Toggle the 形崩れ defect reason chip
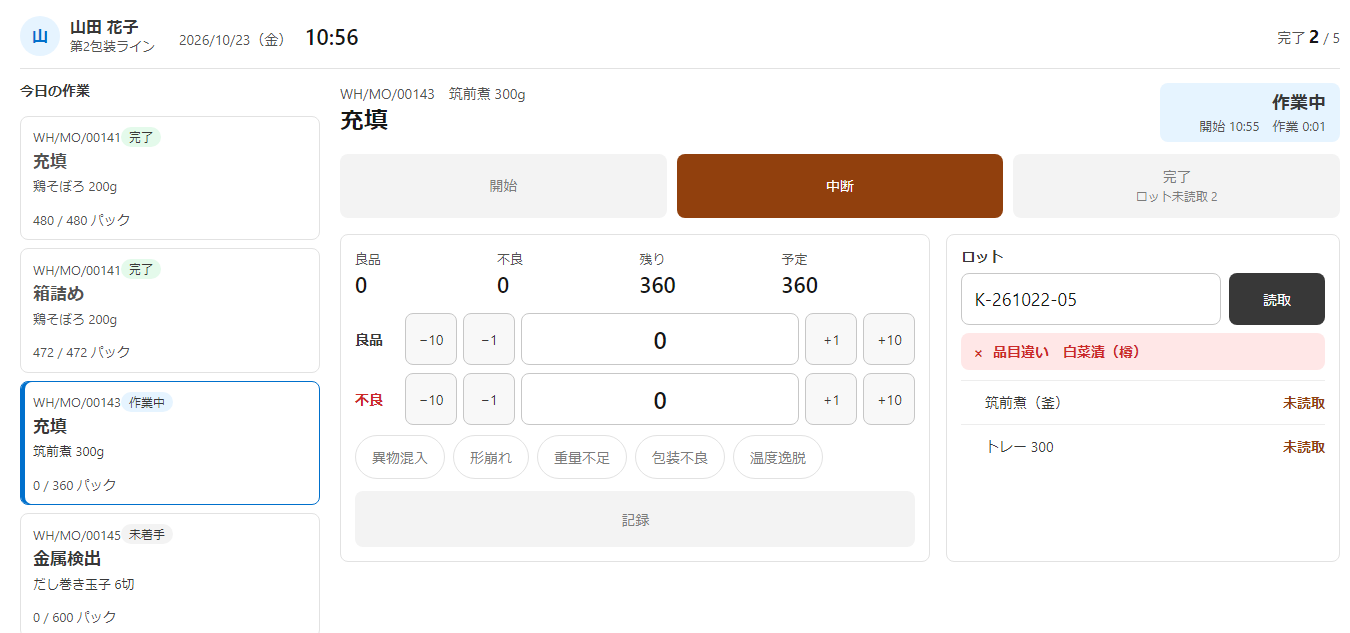The image size is (1350, 633). (491, 457)
